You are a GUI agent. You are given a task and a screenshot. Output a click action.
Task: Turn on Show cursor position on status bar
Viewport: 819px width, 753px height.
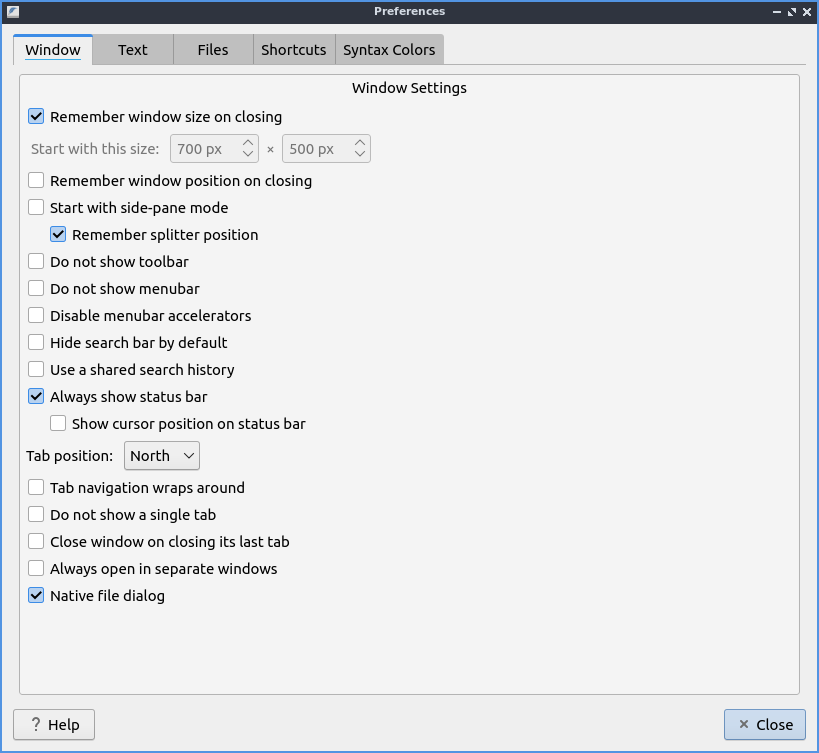click(59, 424)
